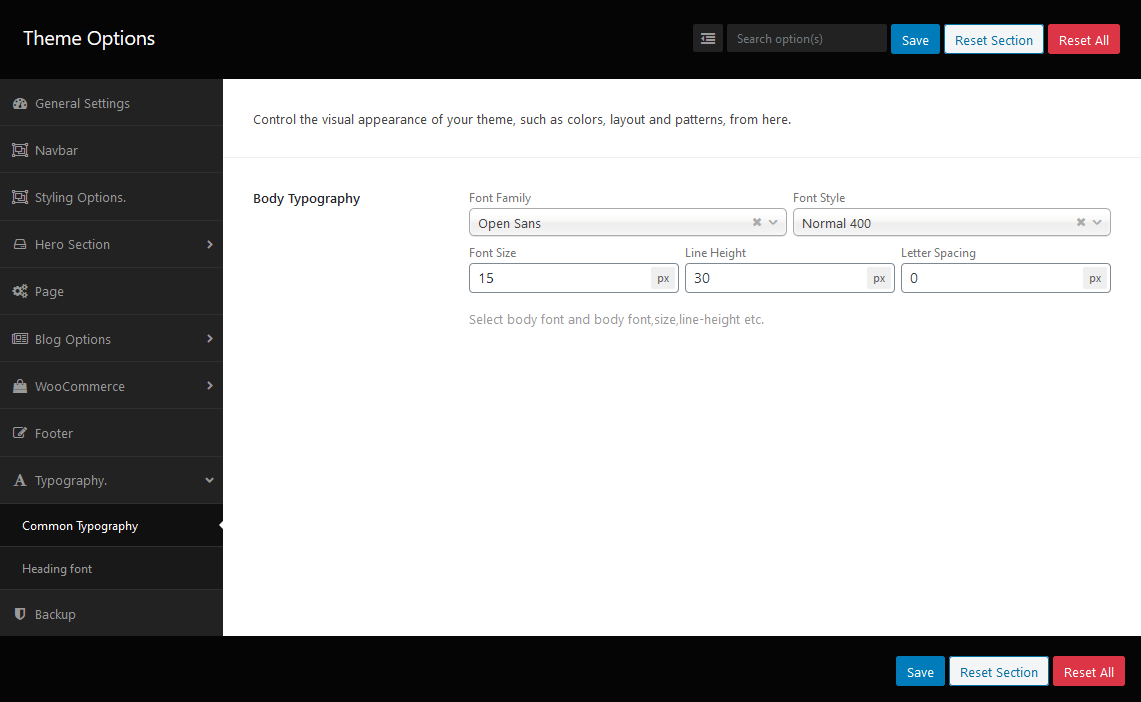Screen dimensions: 1141x702
Task: Click the Hero Section icon
Action: pos(19,245)
